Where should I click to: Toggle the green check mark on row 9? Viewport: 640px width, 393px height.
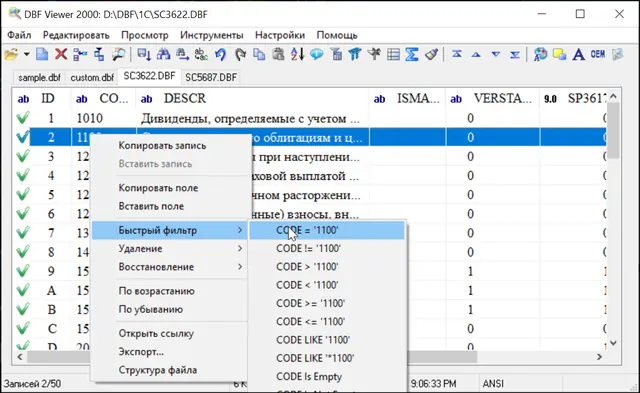click(x=23, y=271)
